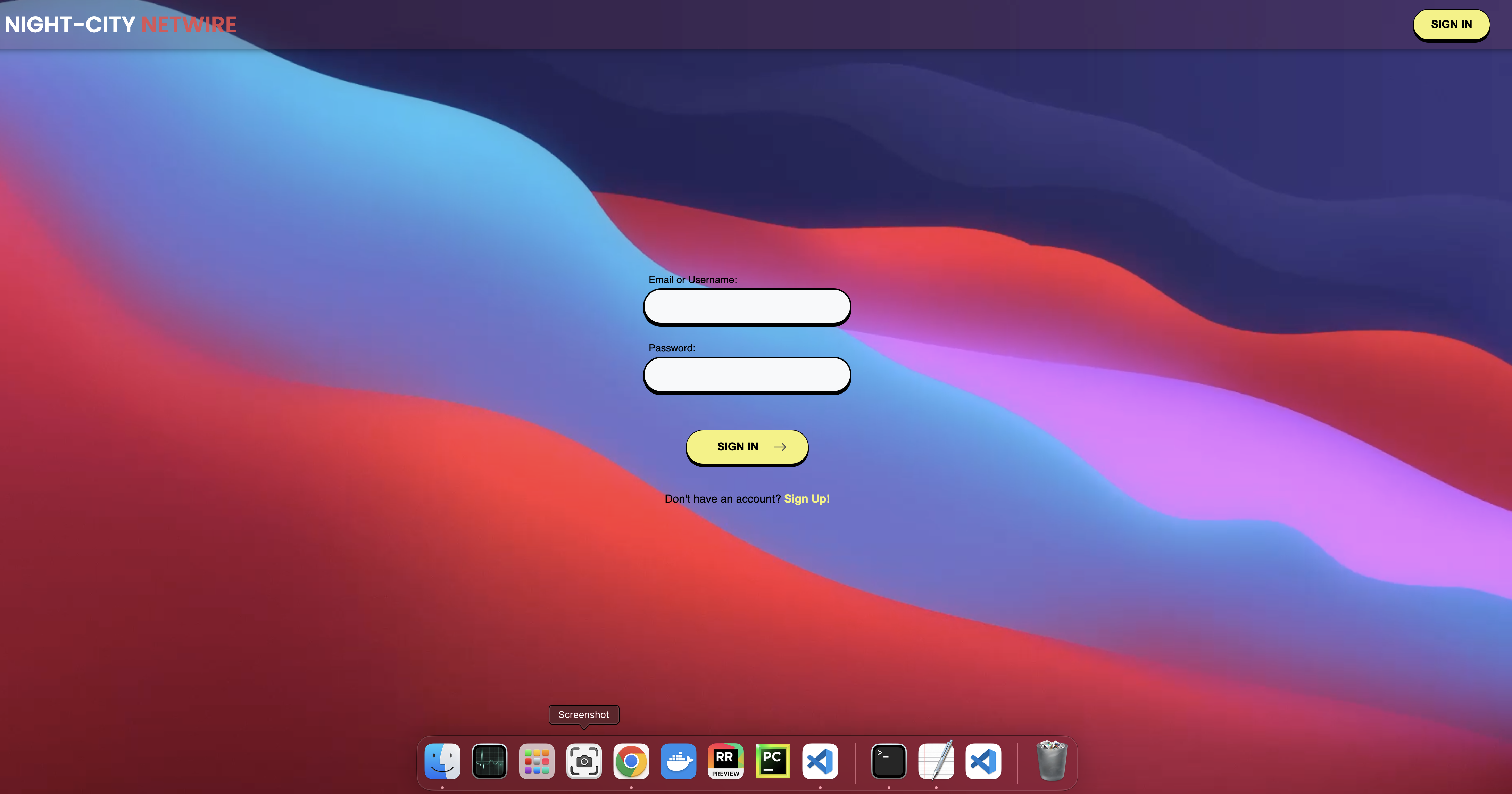Click the "Email or Username:" label
Image resolution: width=1512 pixels, height=794 pixels.
tap(692, 280)
